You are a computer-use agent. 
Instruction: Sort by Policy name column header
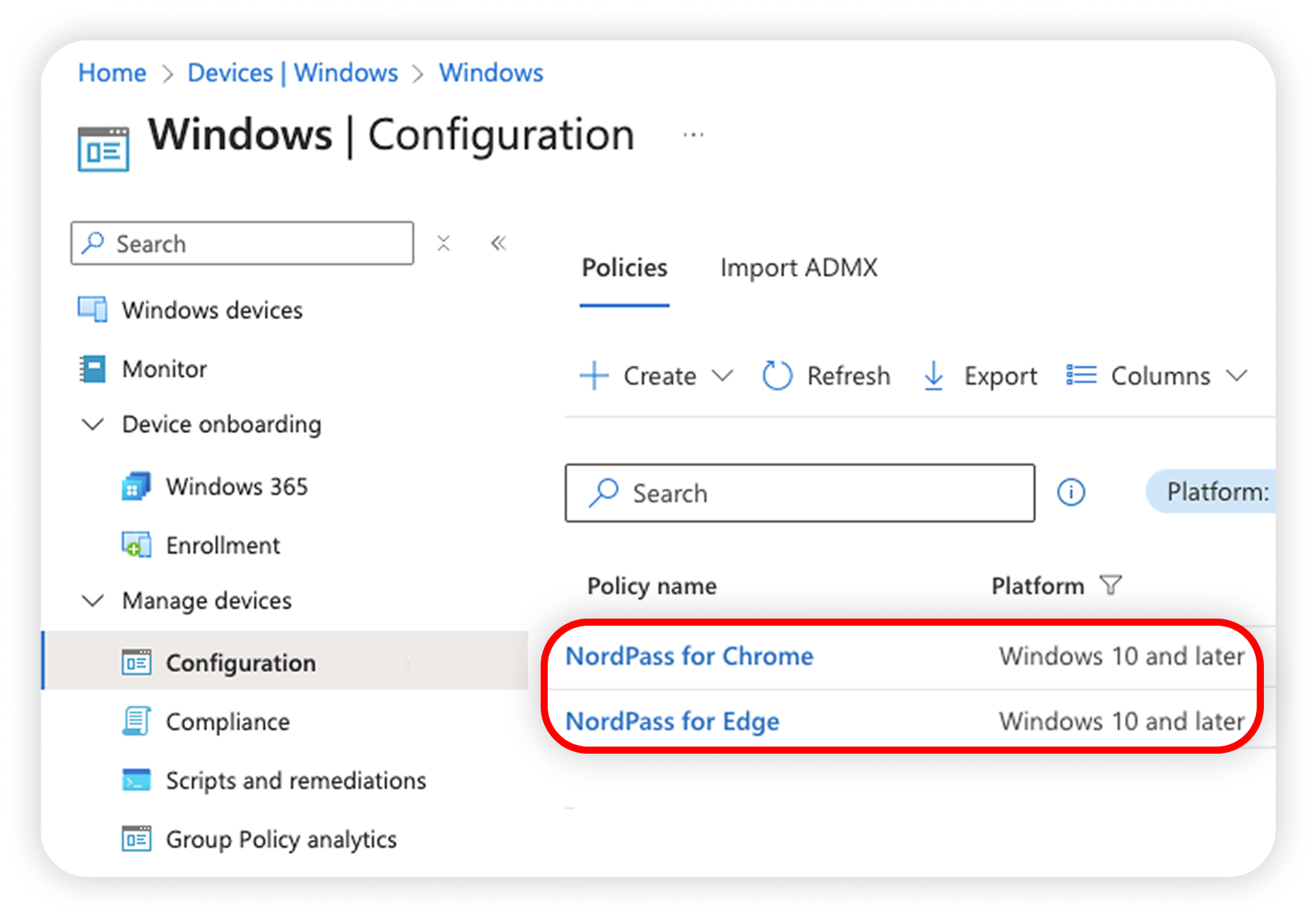[651, 586]
